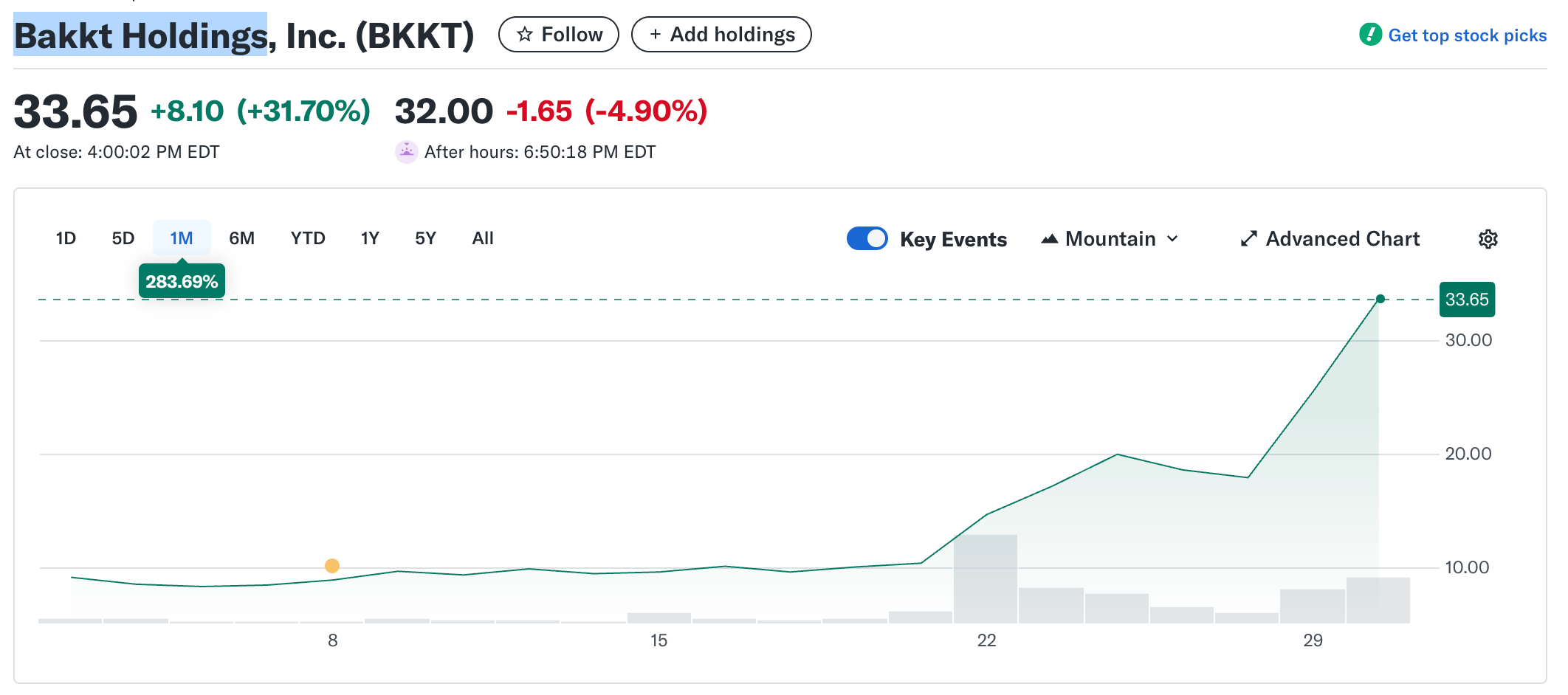Click the plus icon in Add holdings
This screenshot has height=695, width=1568.
(655, 35)
